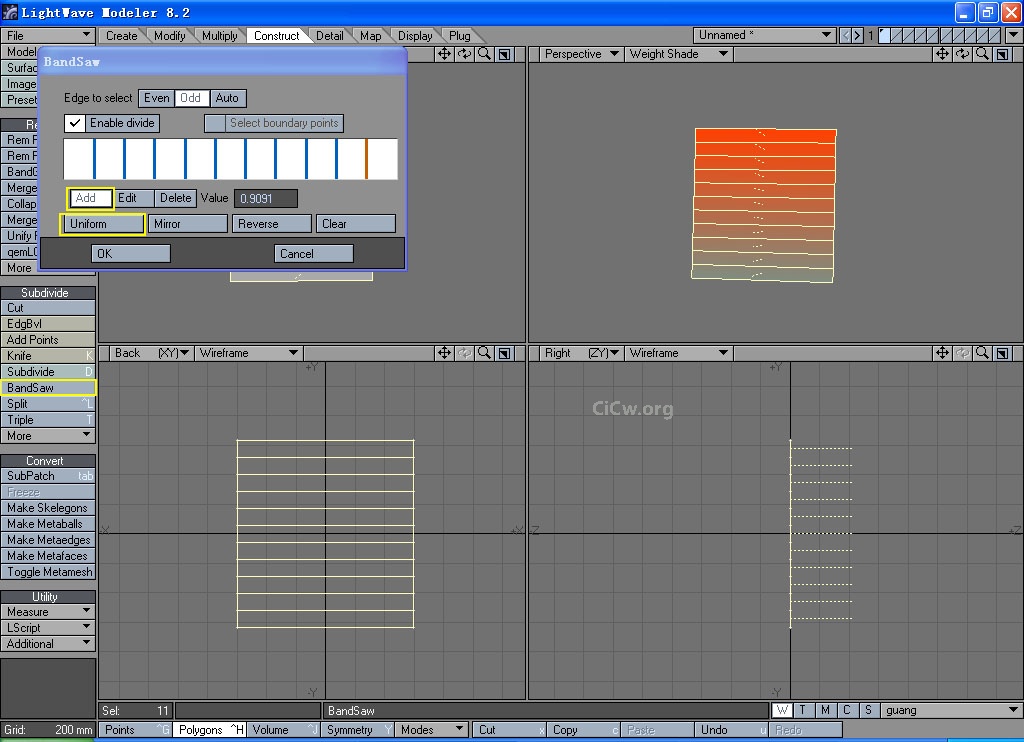Screen dimensions: 1024x742
Task: Click the zoom magnifier in Right viewport
Action: (x=982, y=353)
